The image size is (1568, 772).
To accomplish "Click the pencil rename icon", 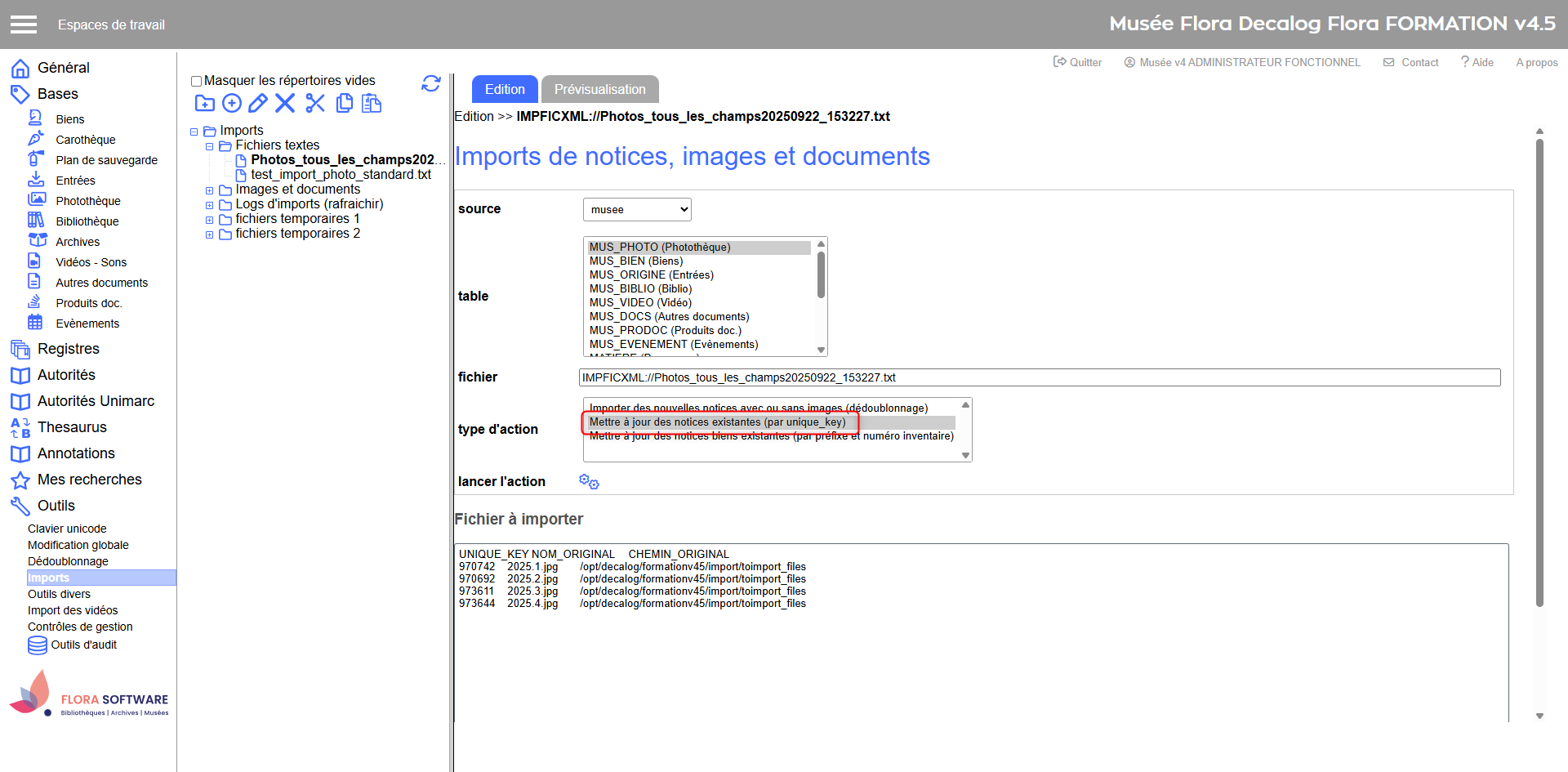I will pyautogui.click(x=258, y=103).
